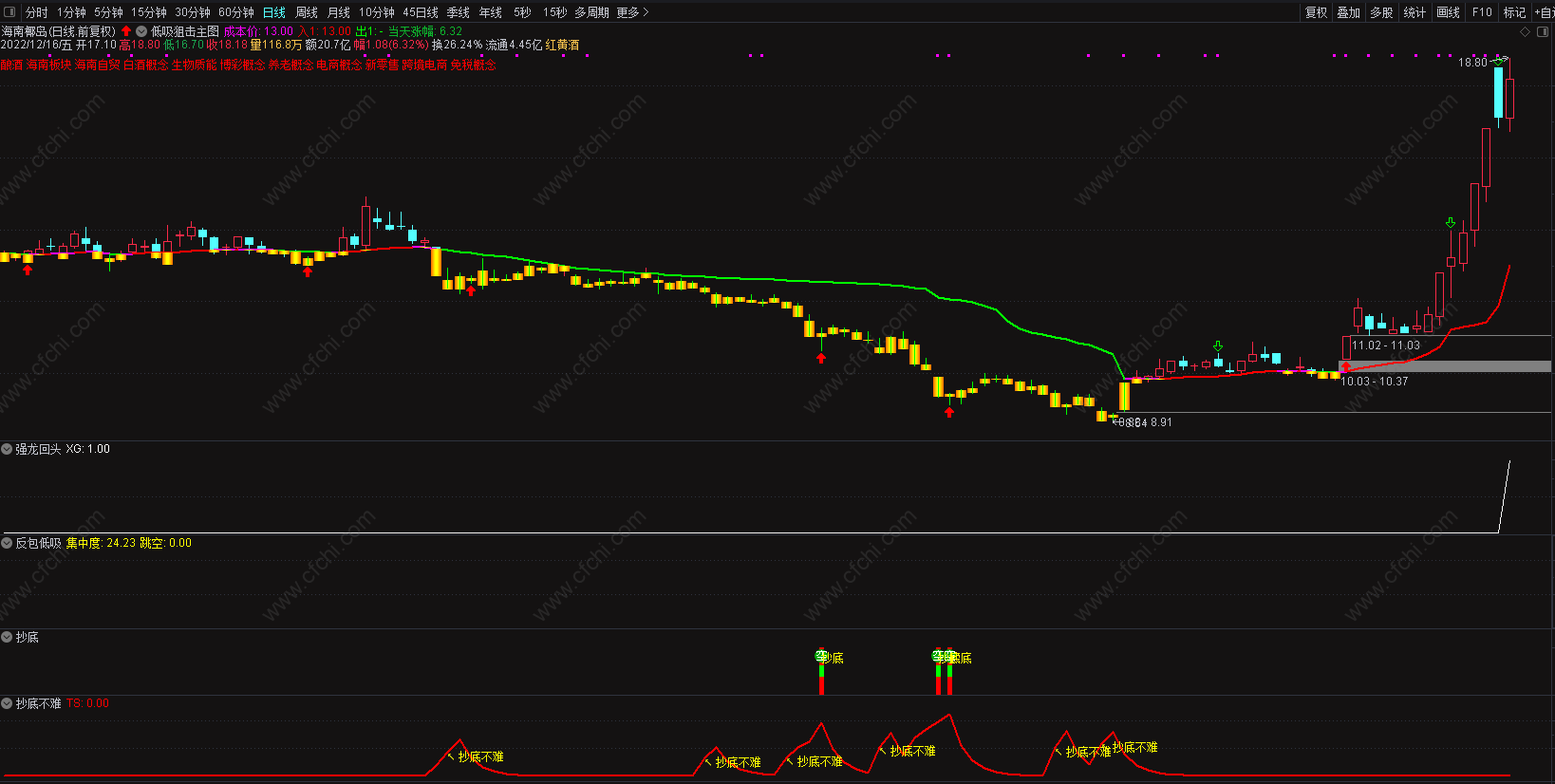Click the XG: 1.00 value
Image resolution: width=1555 pixels, height=784 pixels.
[x=87, y=449]
